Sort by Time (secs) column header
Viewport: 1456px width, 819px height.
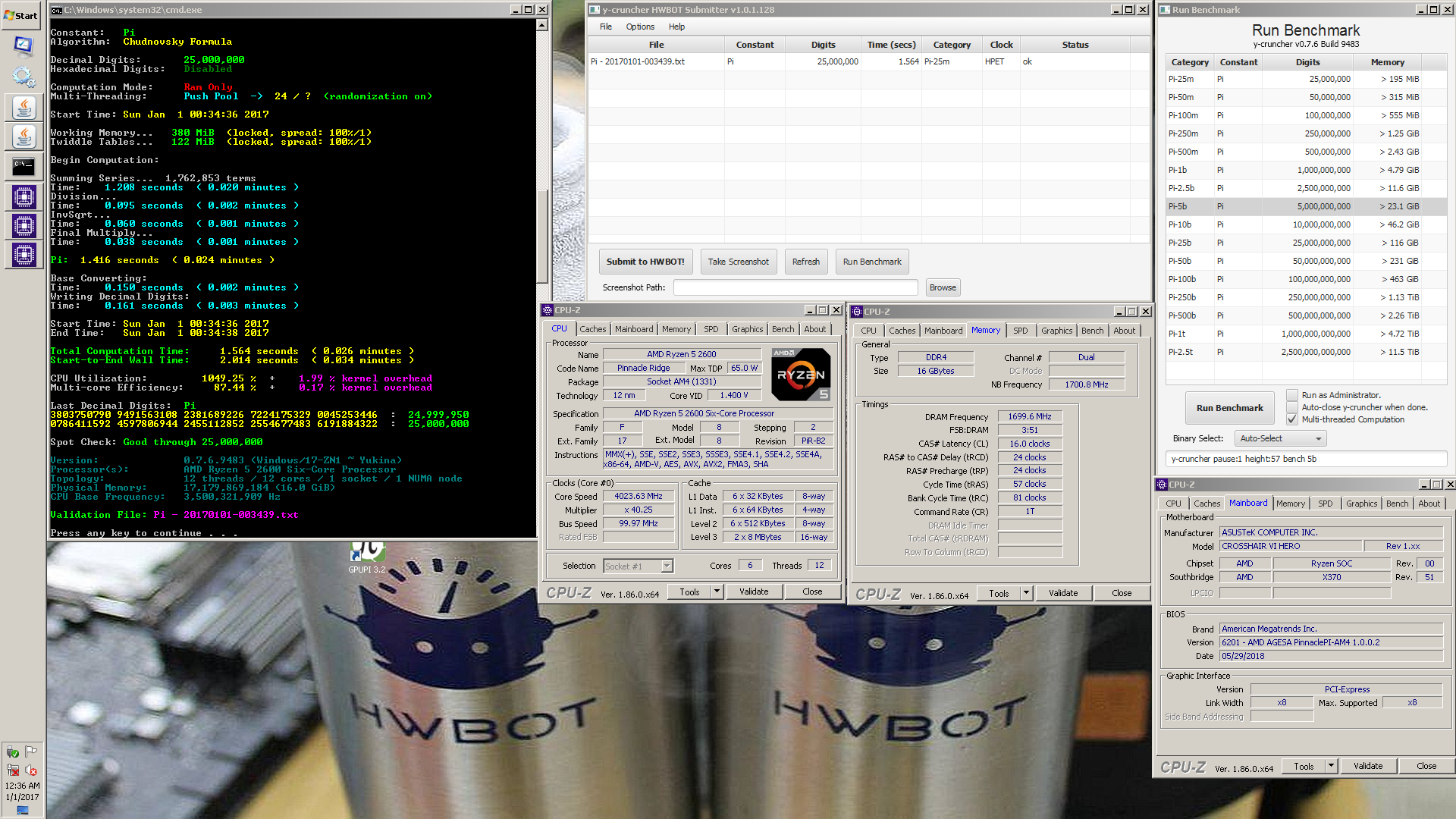coord(892,45)
